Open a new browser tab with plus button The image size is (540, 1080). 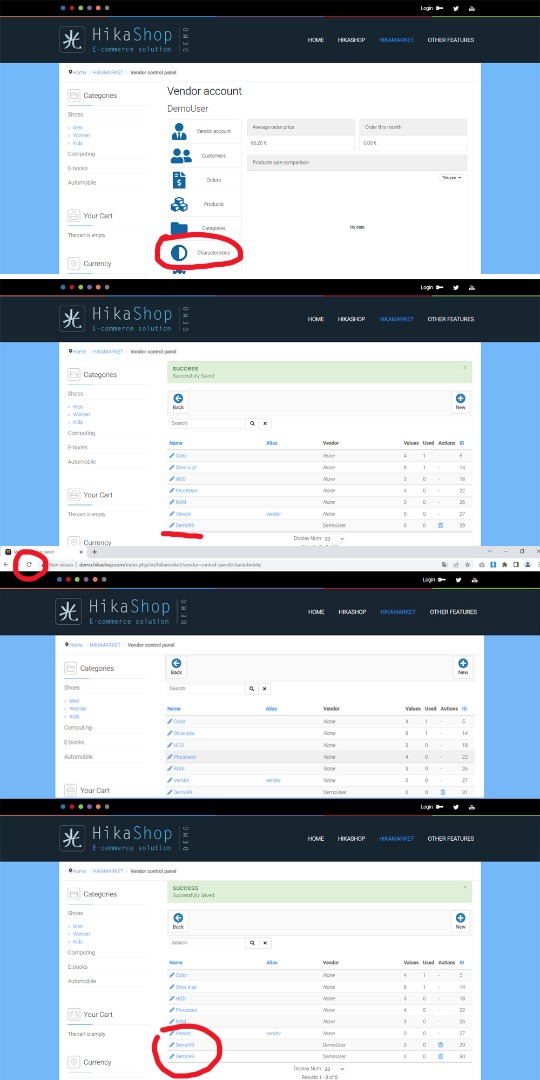[94, 552]
